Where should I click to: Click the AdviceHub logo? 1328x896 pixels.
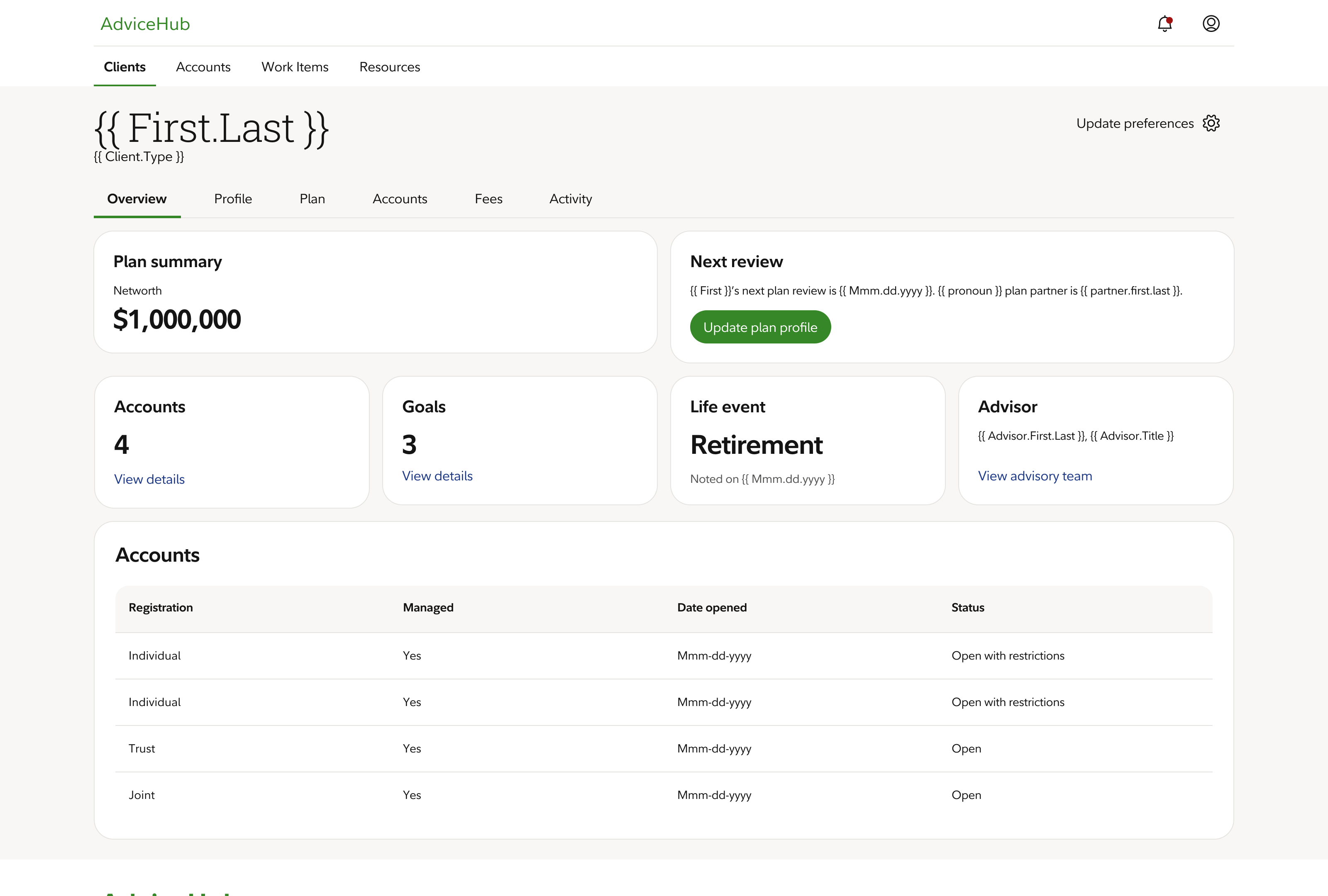(x=145, y=24)
